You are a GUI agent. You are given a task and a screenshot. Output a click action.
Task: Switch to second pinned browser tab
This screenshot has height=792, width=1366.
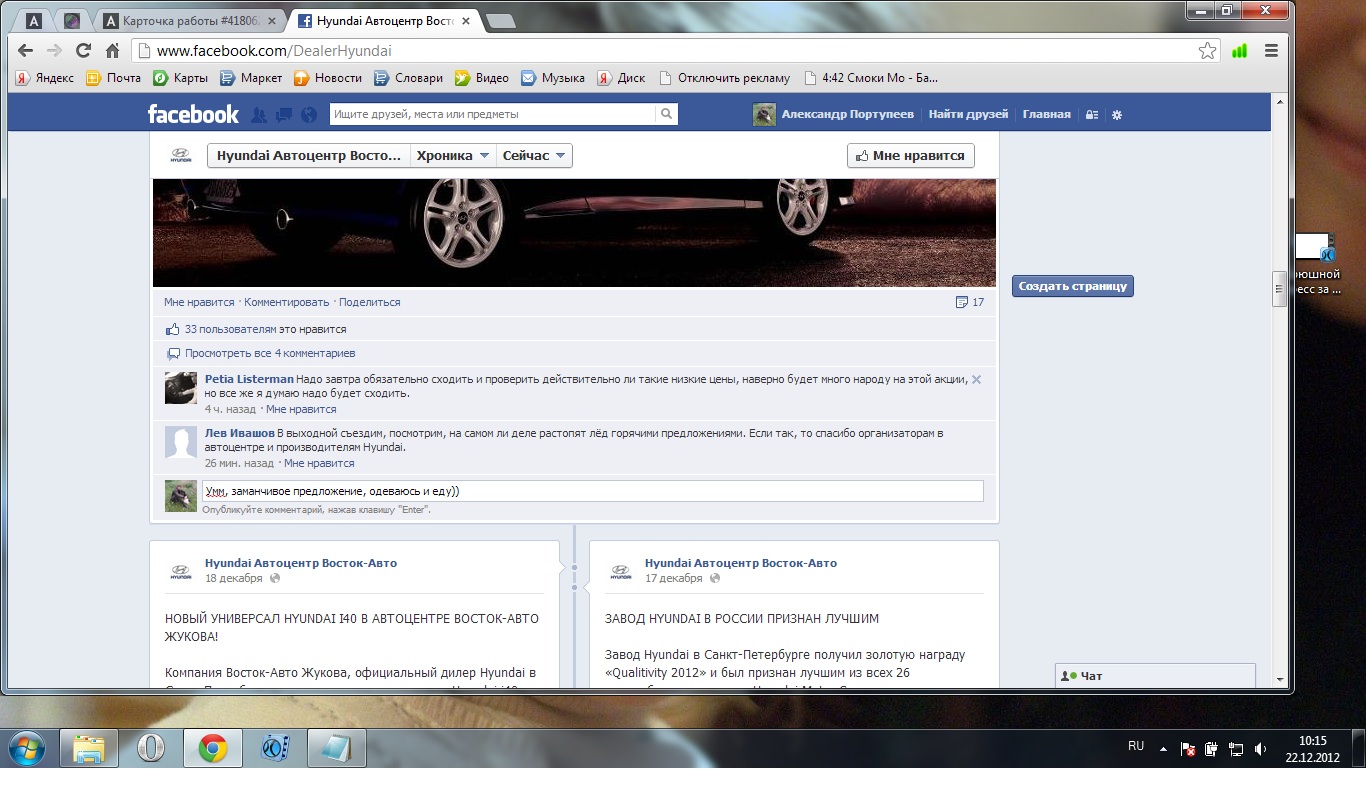tap(71, 20)
